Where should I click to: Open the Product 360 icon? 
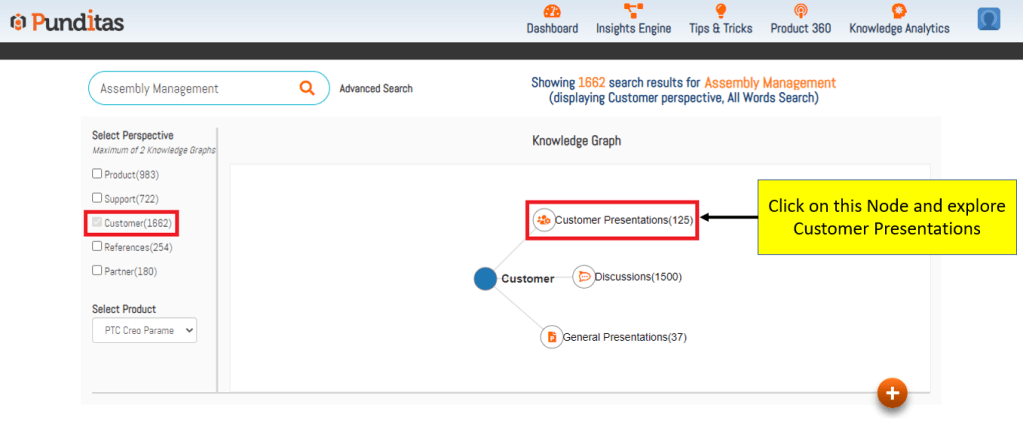click(800, 11)
